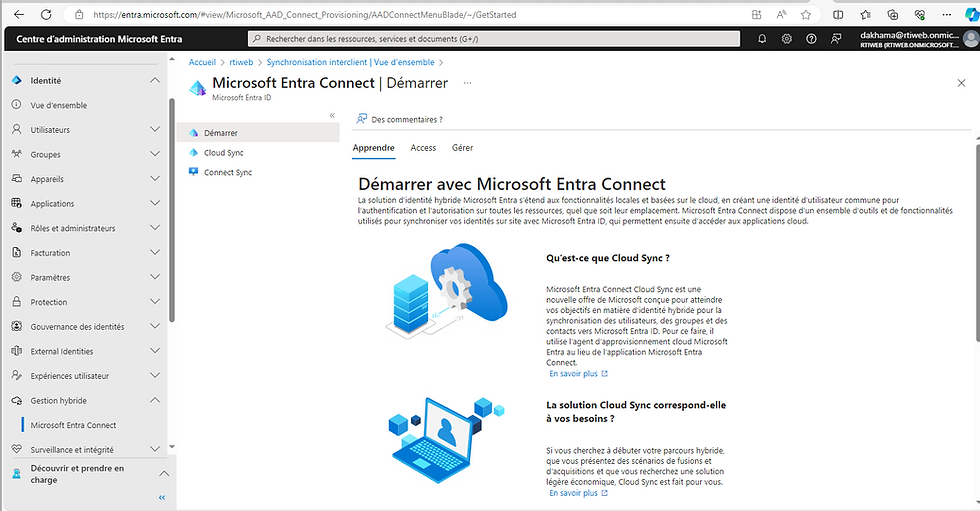Open En savoir plus under Cloud Sync besoins
The height and width of the screenshot is (511, 980).
pyautogui.click(x=578, y=493)
